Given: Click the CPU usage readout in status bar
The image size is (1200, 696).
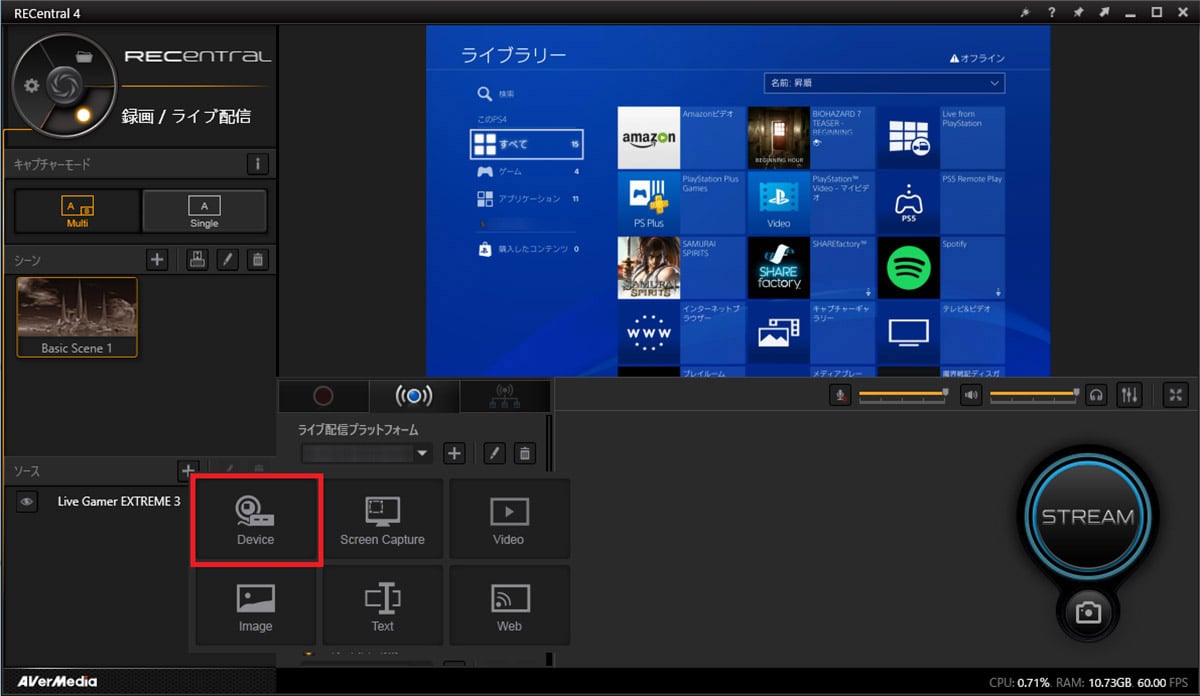Looking at the screenshot, I should tap(1020, 682).
